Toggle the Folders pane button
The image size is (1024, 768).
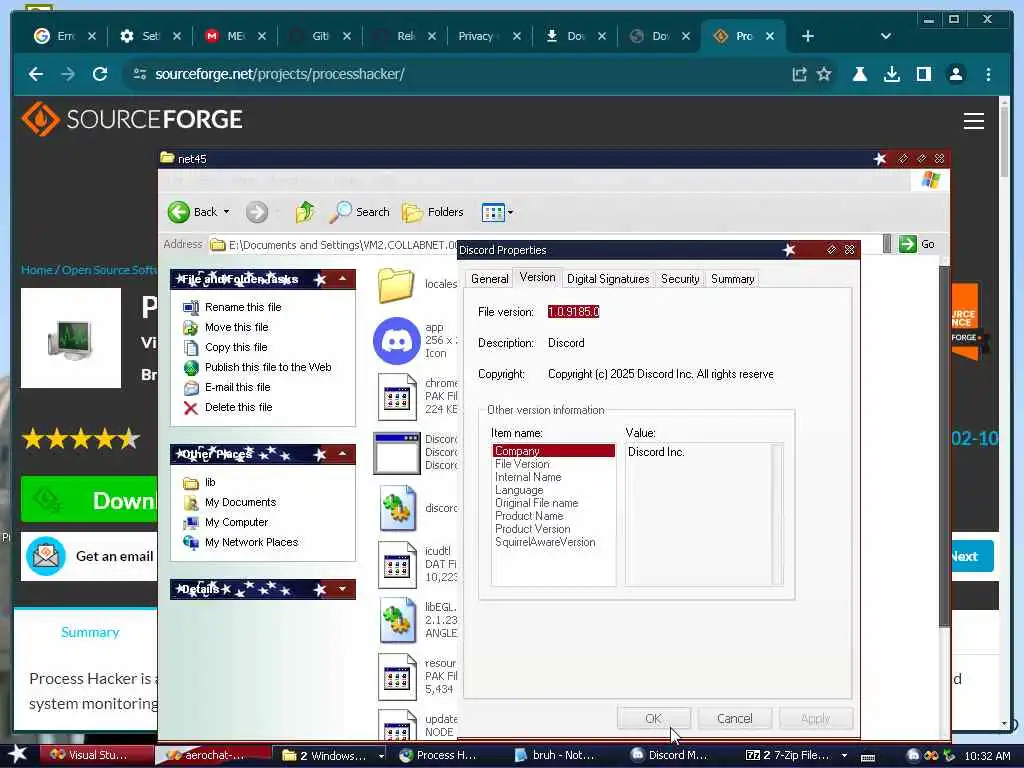(x=432, y=212)
